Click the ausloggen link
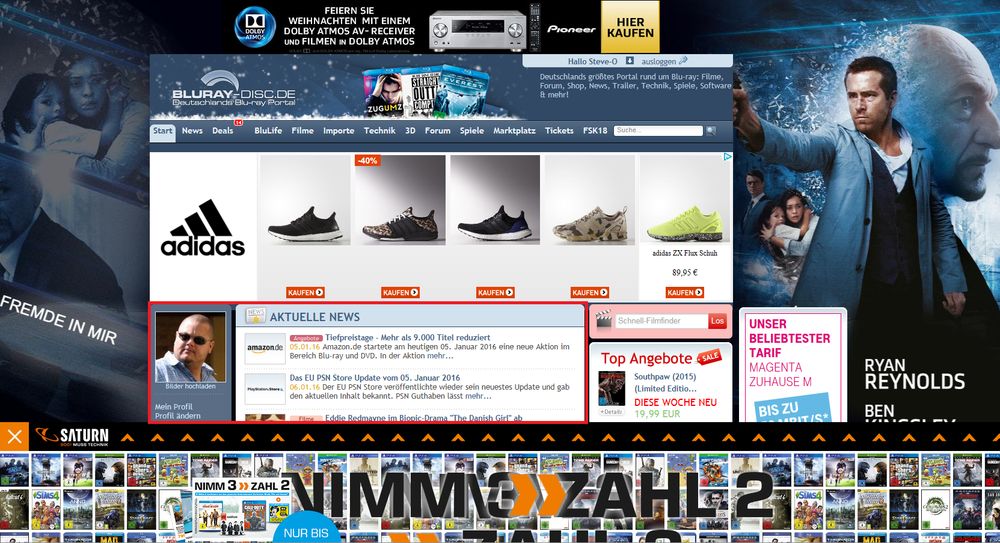 (x=659, y=61)
